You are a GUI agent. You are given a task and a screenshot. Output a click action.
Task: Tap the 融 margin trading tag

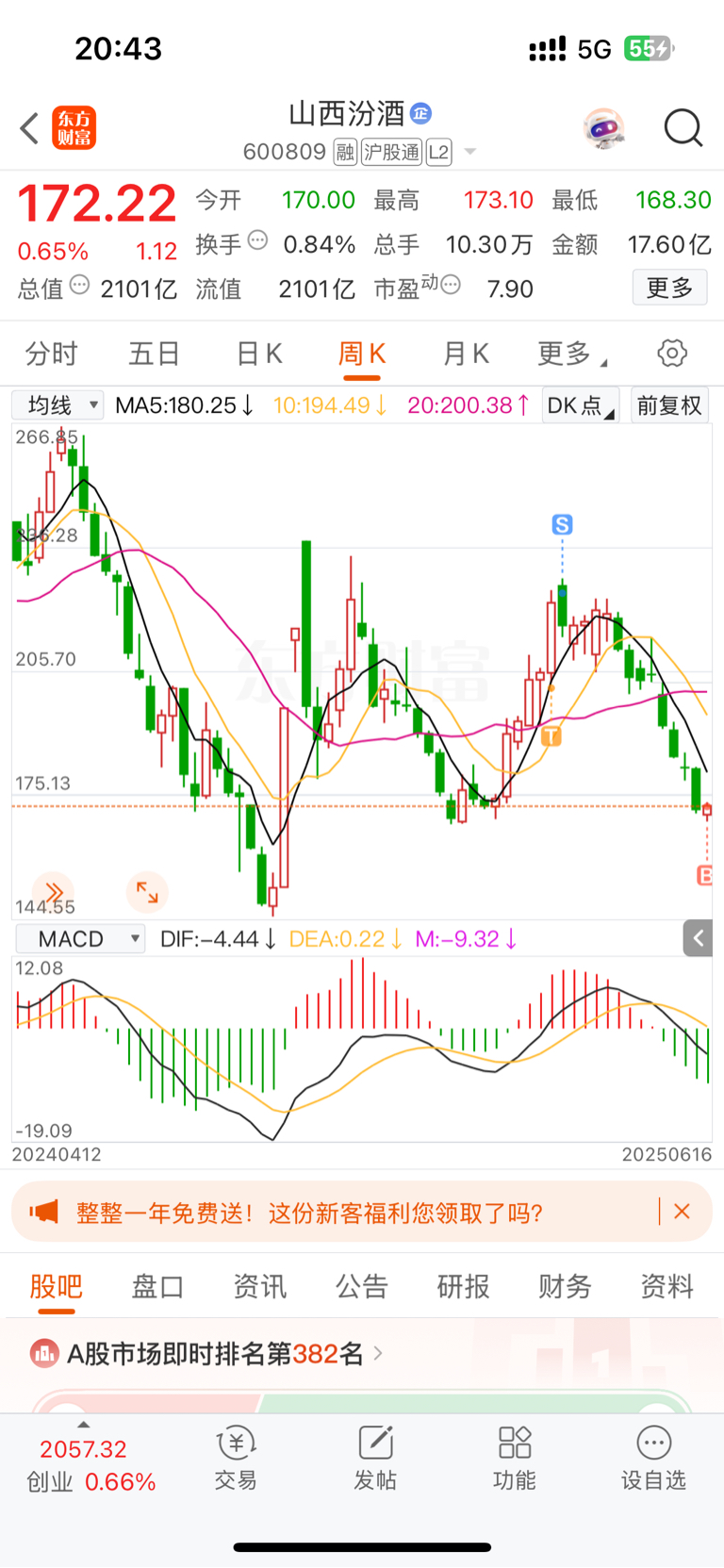coord(345,152)
